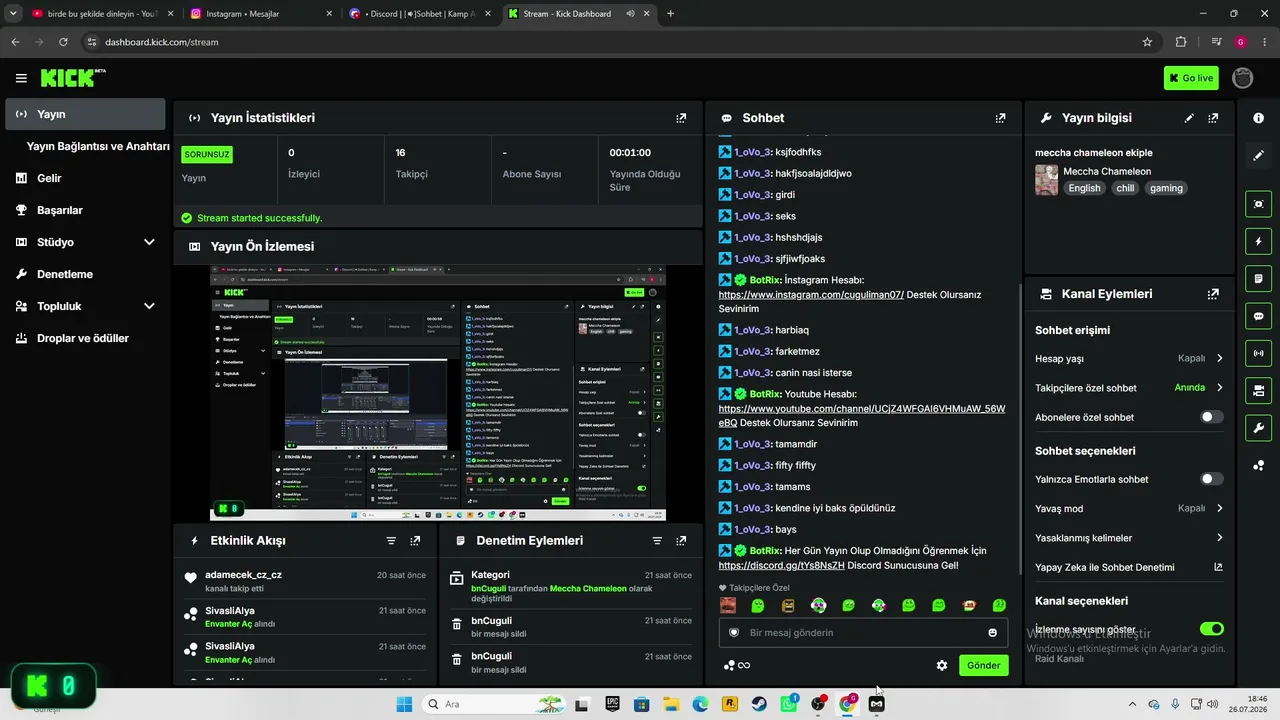Open OBS Studio from the taskbar
1280x720 pixels.
819,704
